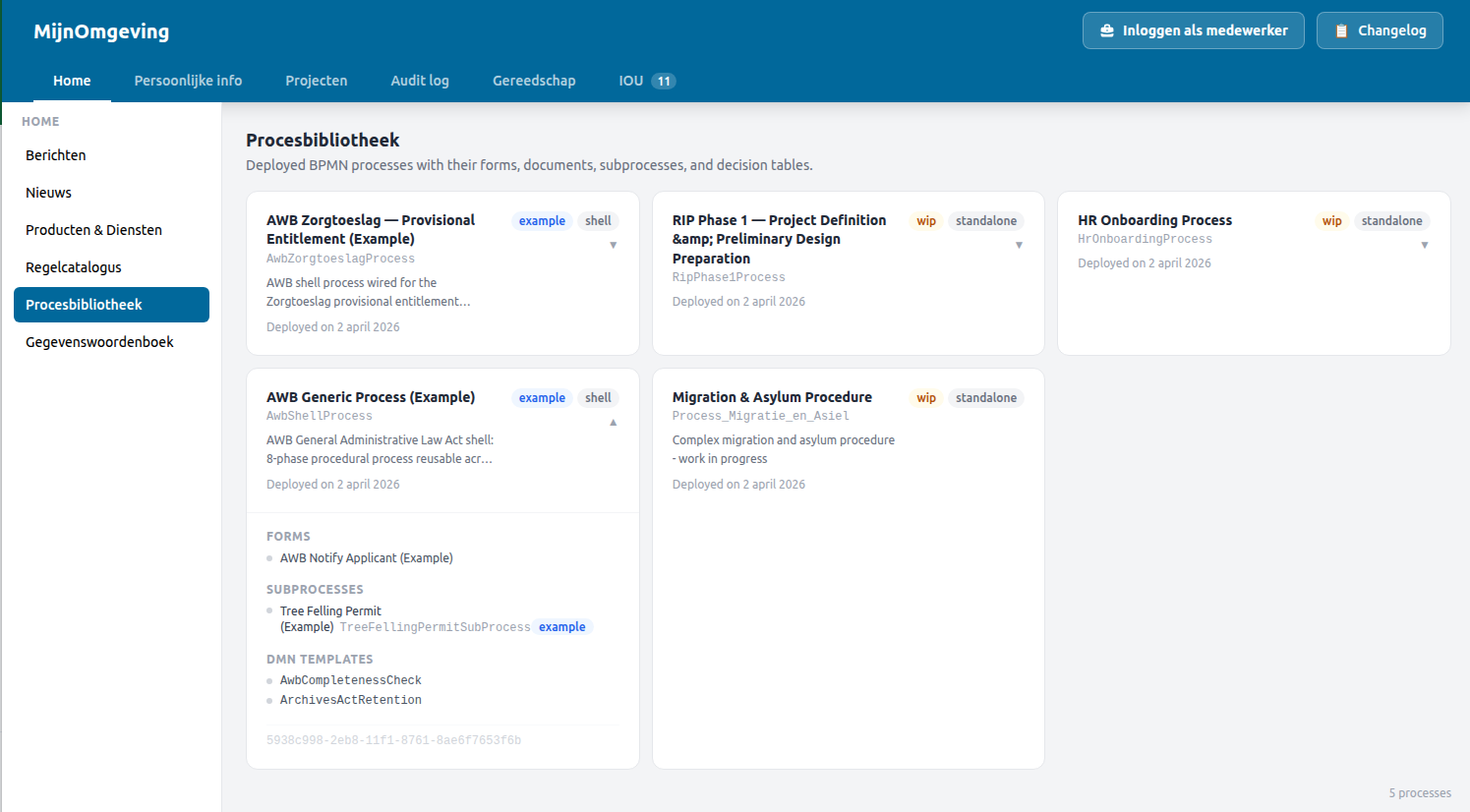Expand the AWB Zorgtoeslag process card

click(613, 244)
